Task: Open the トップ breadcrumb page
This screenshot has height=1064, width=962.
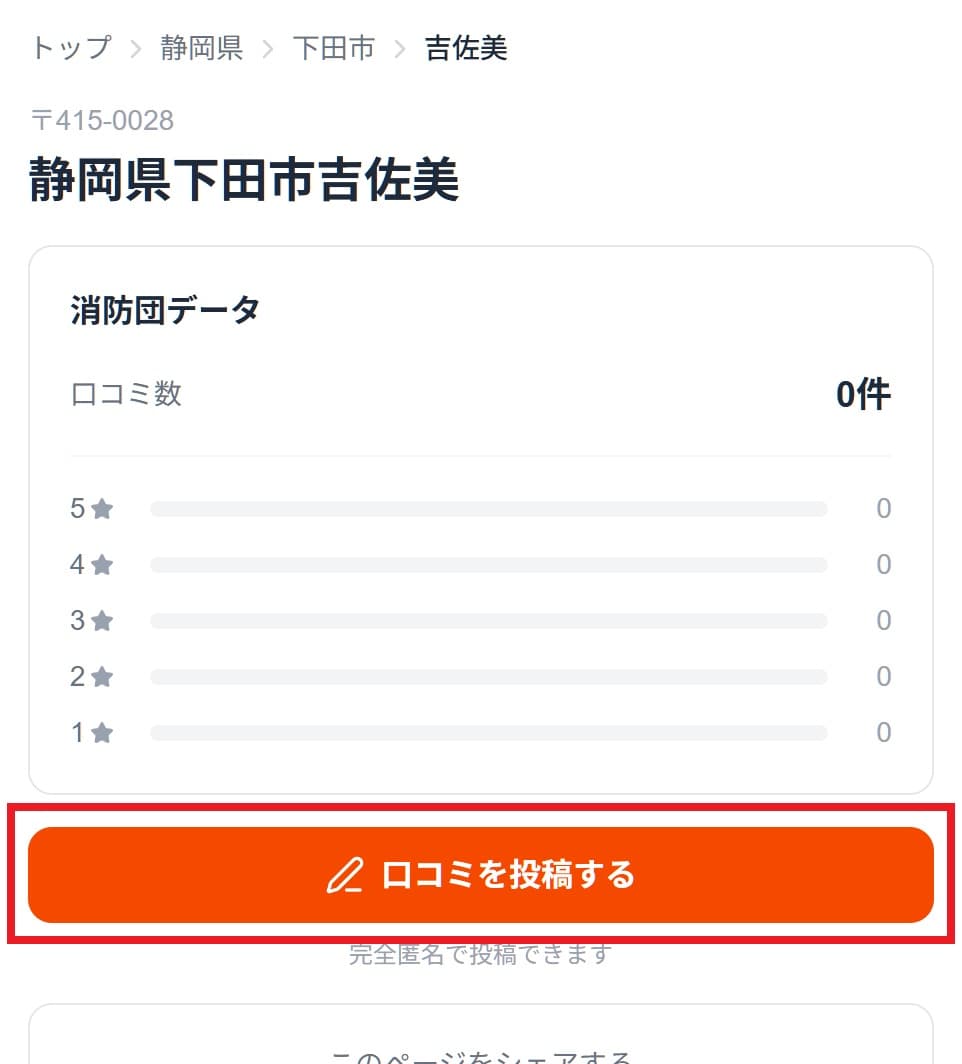Action: pyautogui.click(x=70, y=47)
